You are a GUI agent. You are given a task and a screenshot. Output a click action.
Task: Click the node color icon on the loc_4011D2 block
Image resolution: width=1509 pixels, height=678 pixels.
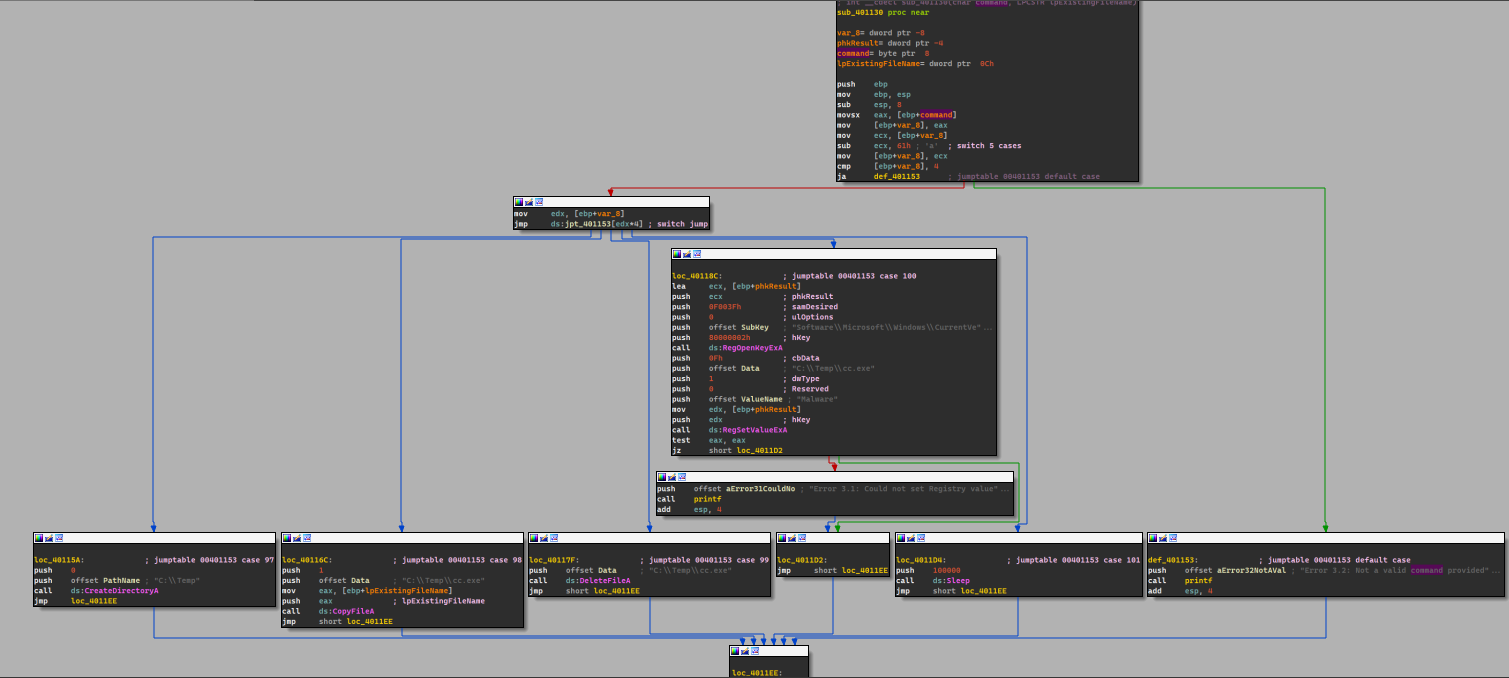tap(781, 538)
